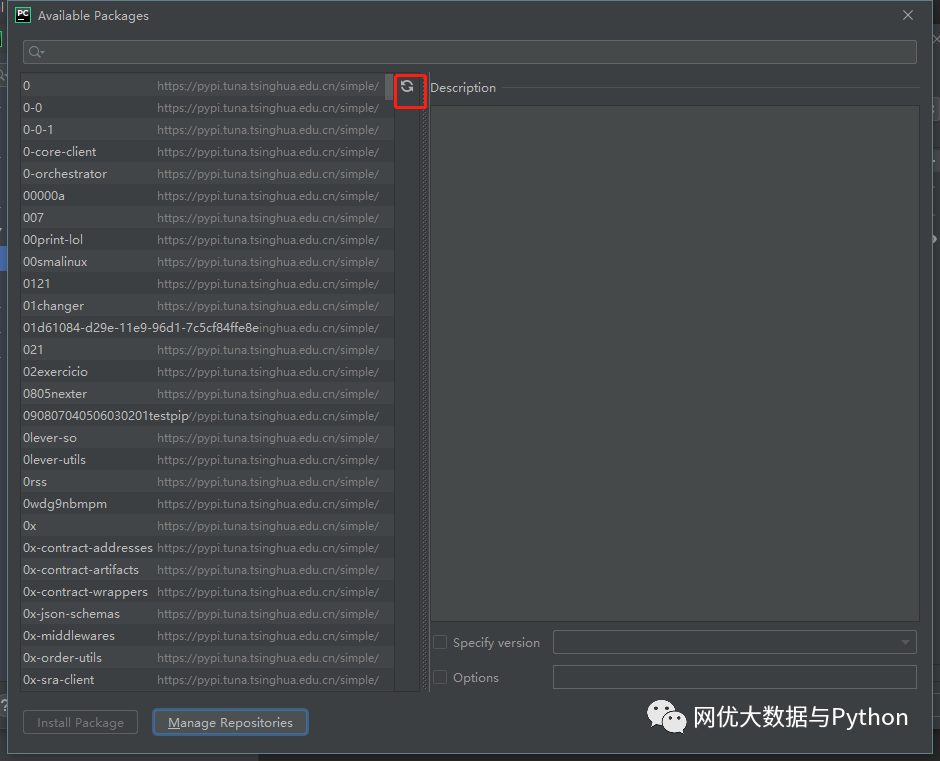This screenshot has width=940, height=761.
Task: Select the 0-core-client package
Action: click(207, 152)
